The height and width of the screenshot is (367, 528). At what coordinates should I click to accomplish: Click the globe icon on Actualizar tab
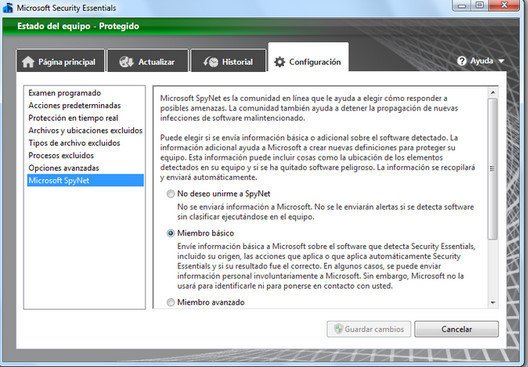pos(126,62)
